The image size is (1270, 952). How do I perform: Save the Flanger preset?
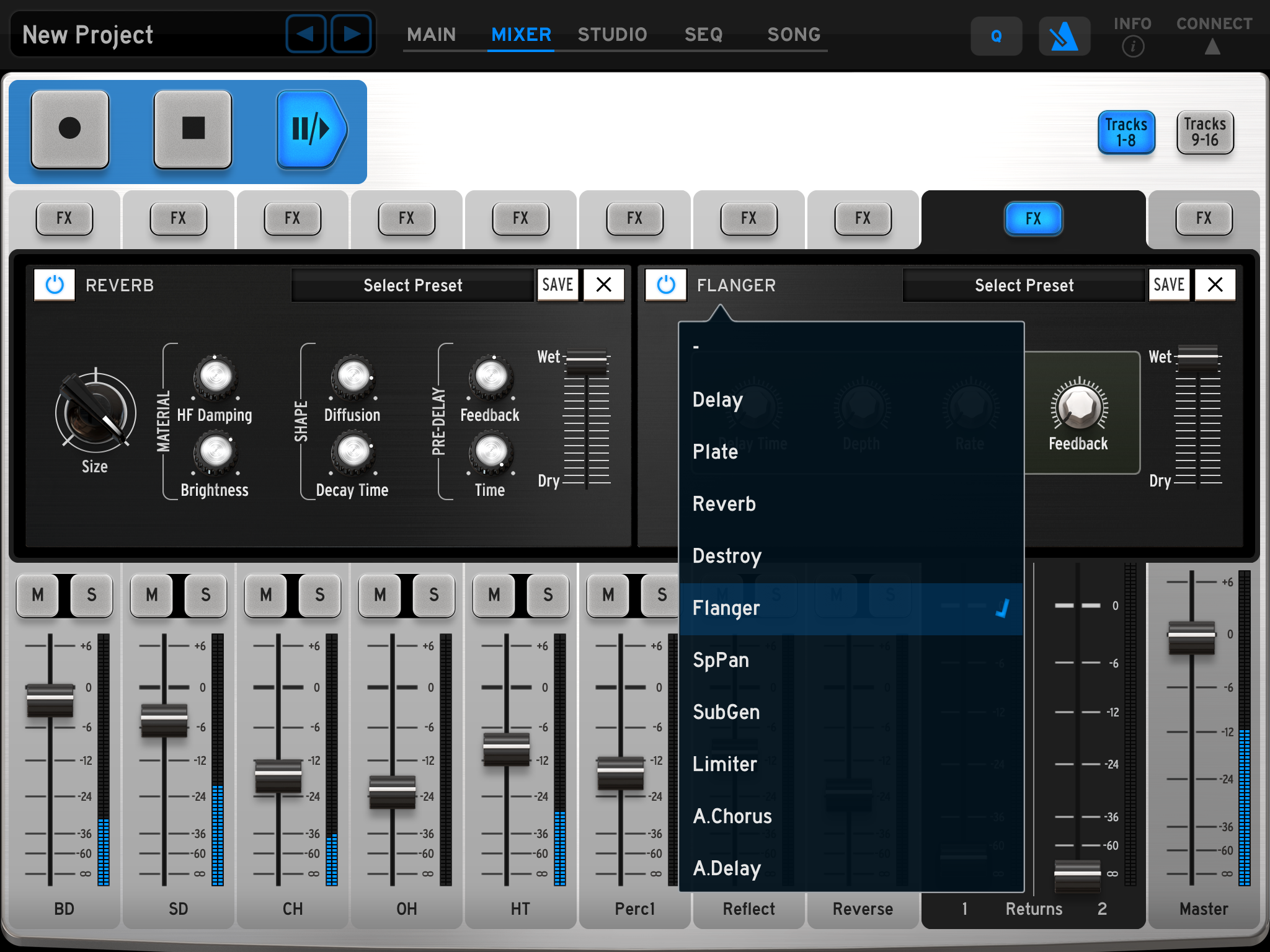(1169, 285)
